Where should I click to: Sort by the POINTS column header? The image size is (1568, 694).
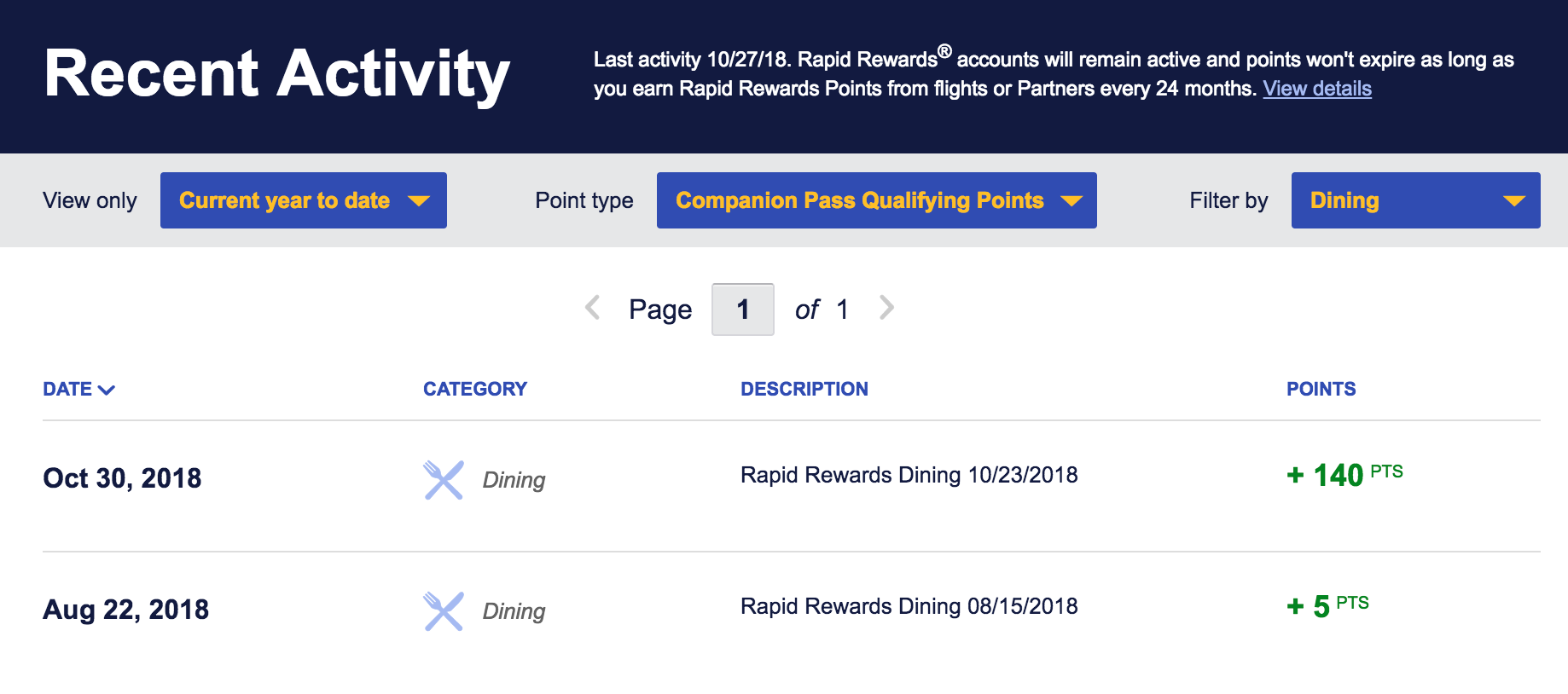[x=1321, y=389]
